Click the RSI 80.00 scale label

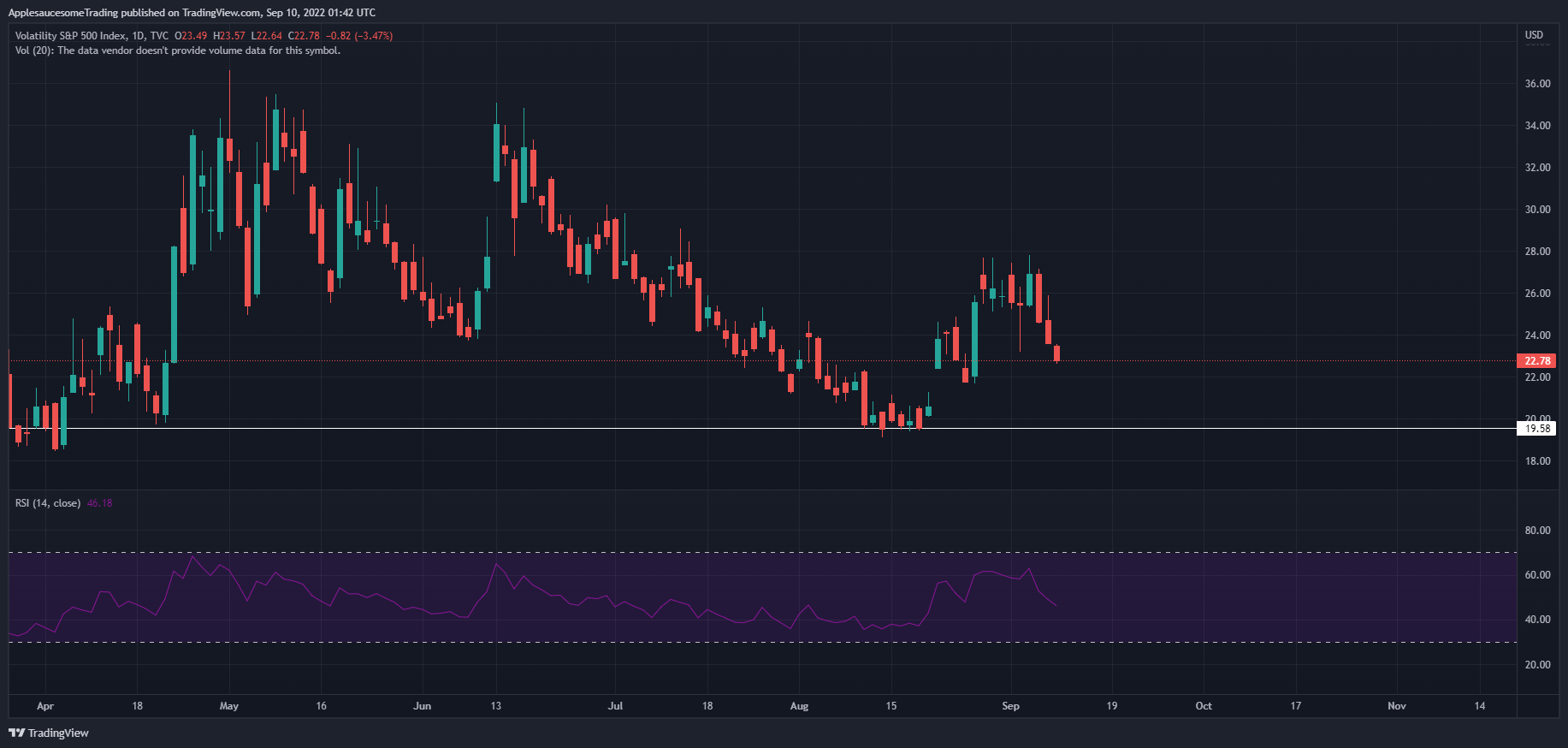1537,531
